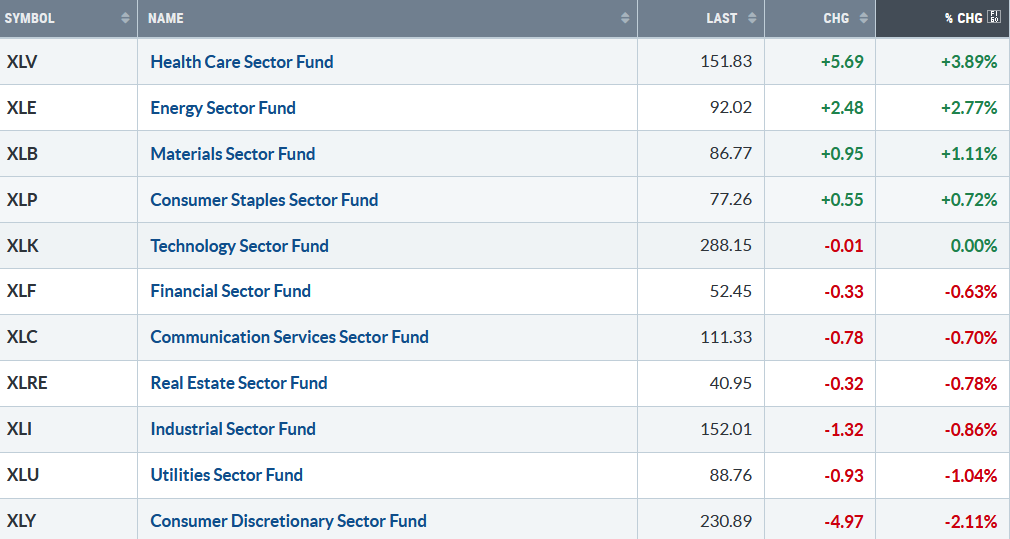Click the Utilities Sector Fund link
1010x539 pixels.
(x=226, y=475)
